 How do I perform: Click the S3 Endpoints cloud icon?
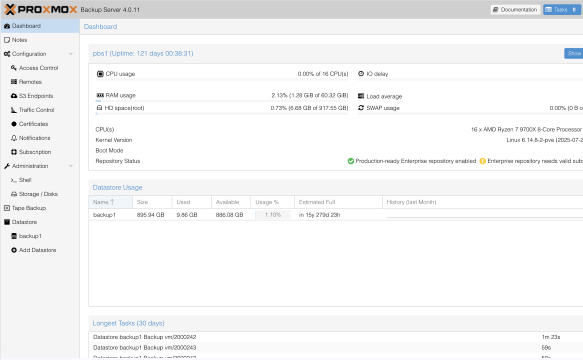tap(14, 96)
